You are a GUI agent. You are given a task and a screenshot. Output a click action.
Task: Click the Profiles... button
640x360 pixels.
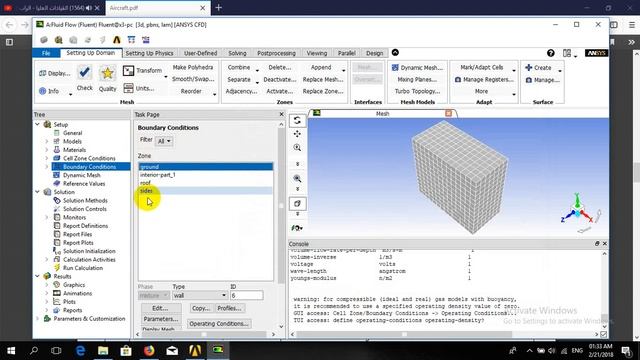pos(229,308)
